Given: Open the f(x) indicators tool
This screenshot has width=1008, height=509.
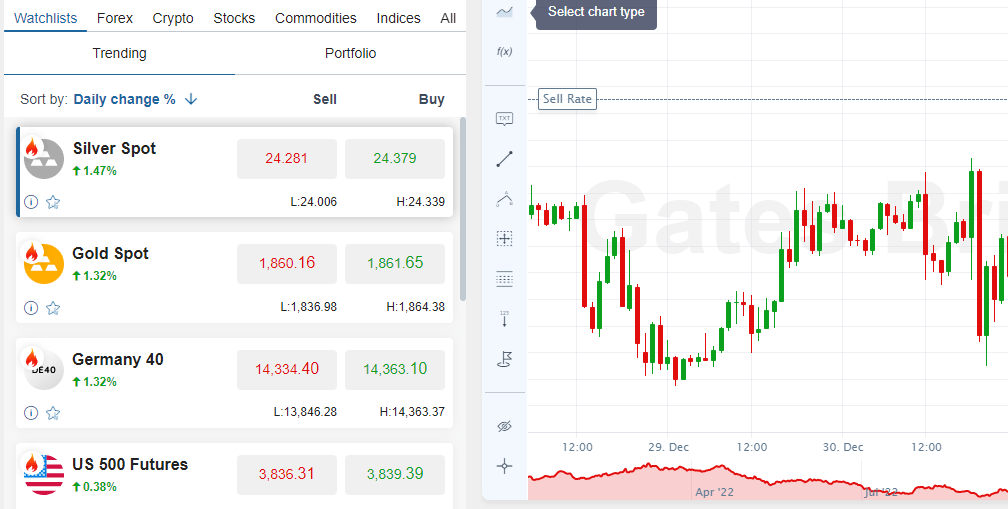Looking at the screenshot, I should click(504, 51).
